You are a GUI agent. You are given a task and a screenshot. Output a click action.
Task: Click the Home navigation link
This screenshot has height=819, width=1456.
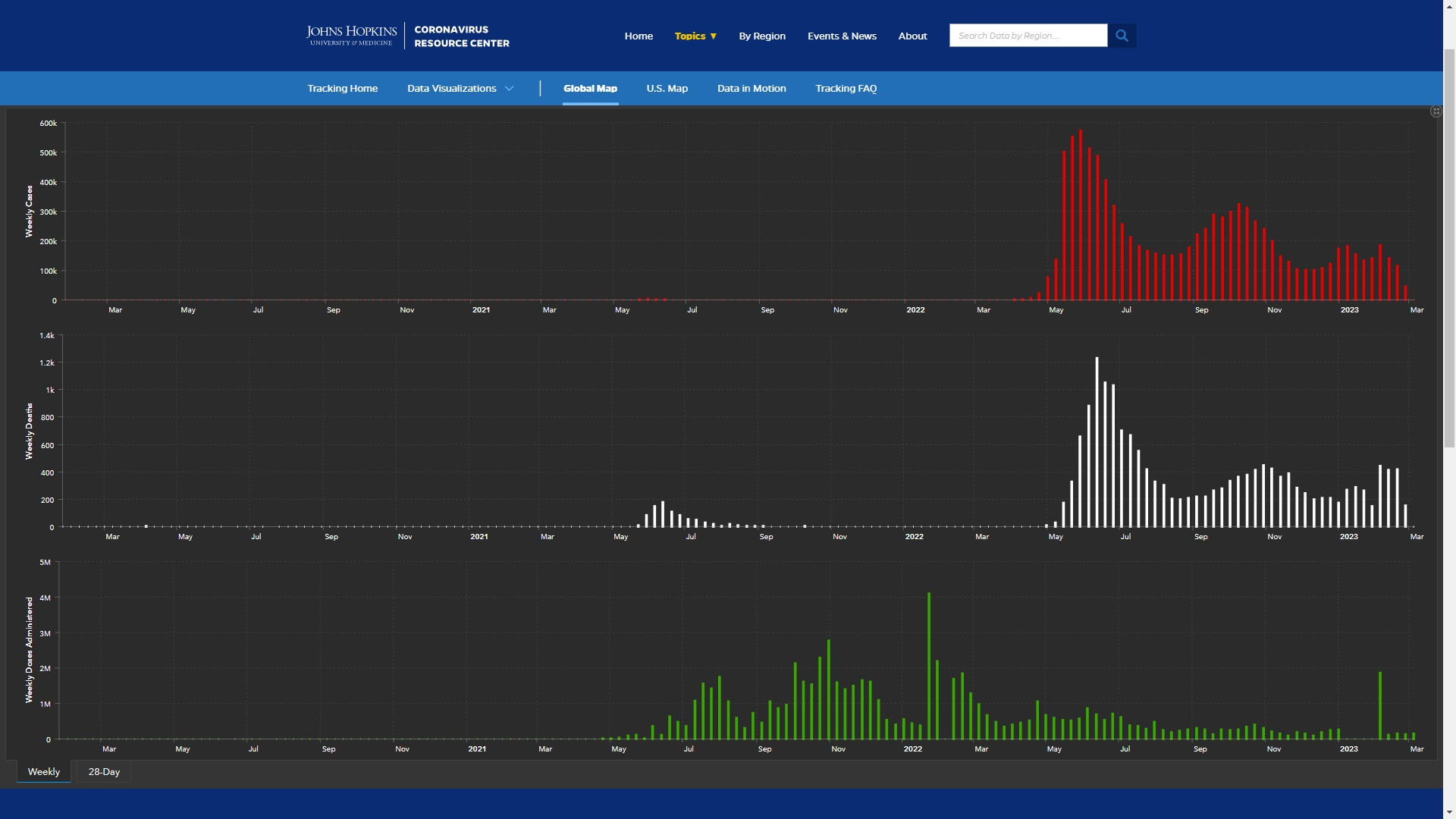pos(639,36)
